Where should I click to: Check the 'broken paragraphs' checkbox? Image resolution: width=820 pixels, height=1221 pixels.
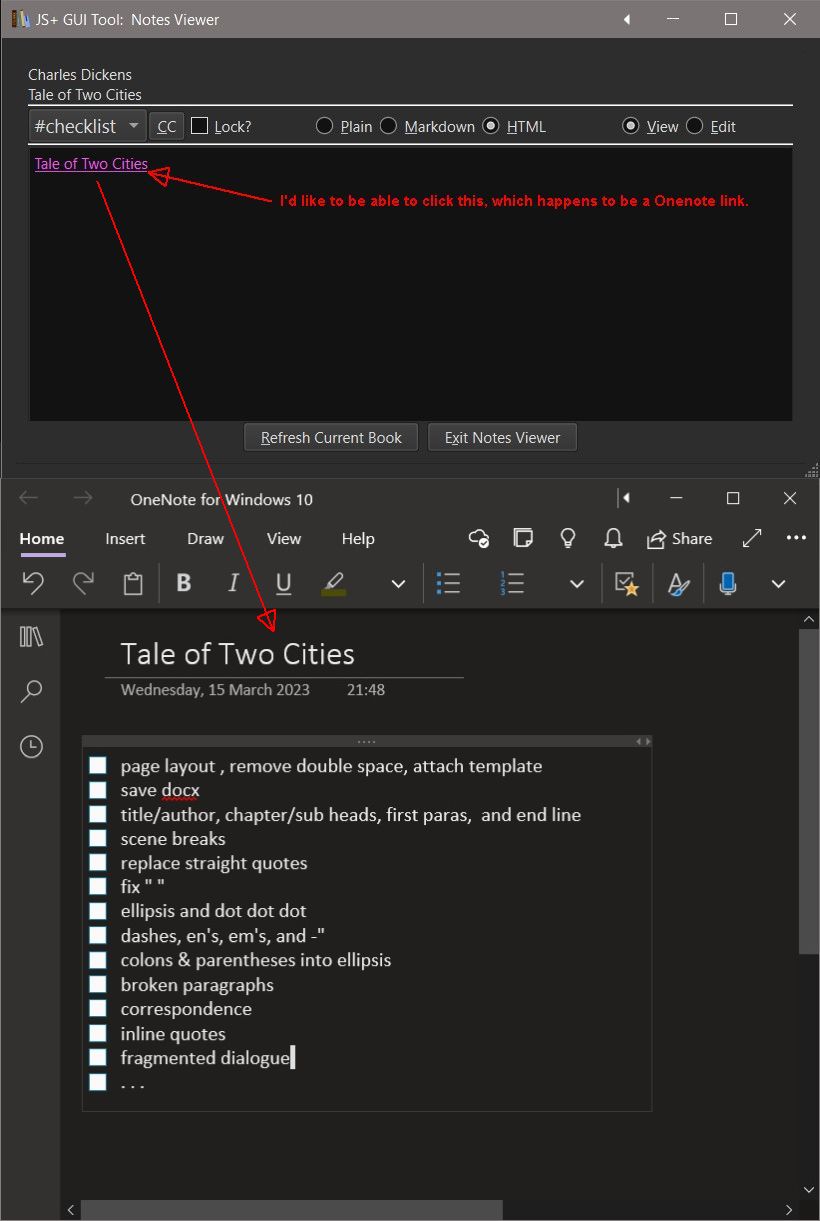point(97,984)
